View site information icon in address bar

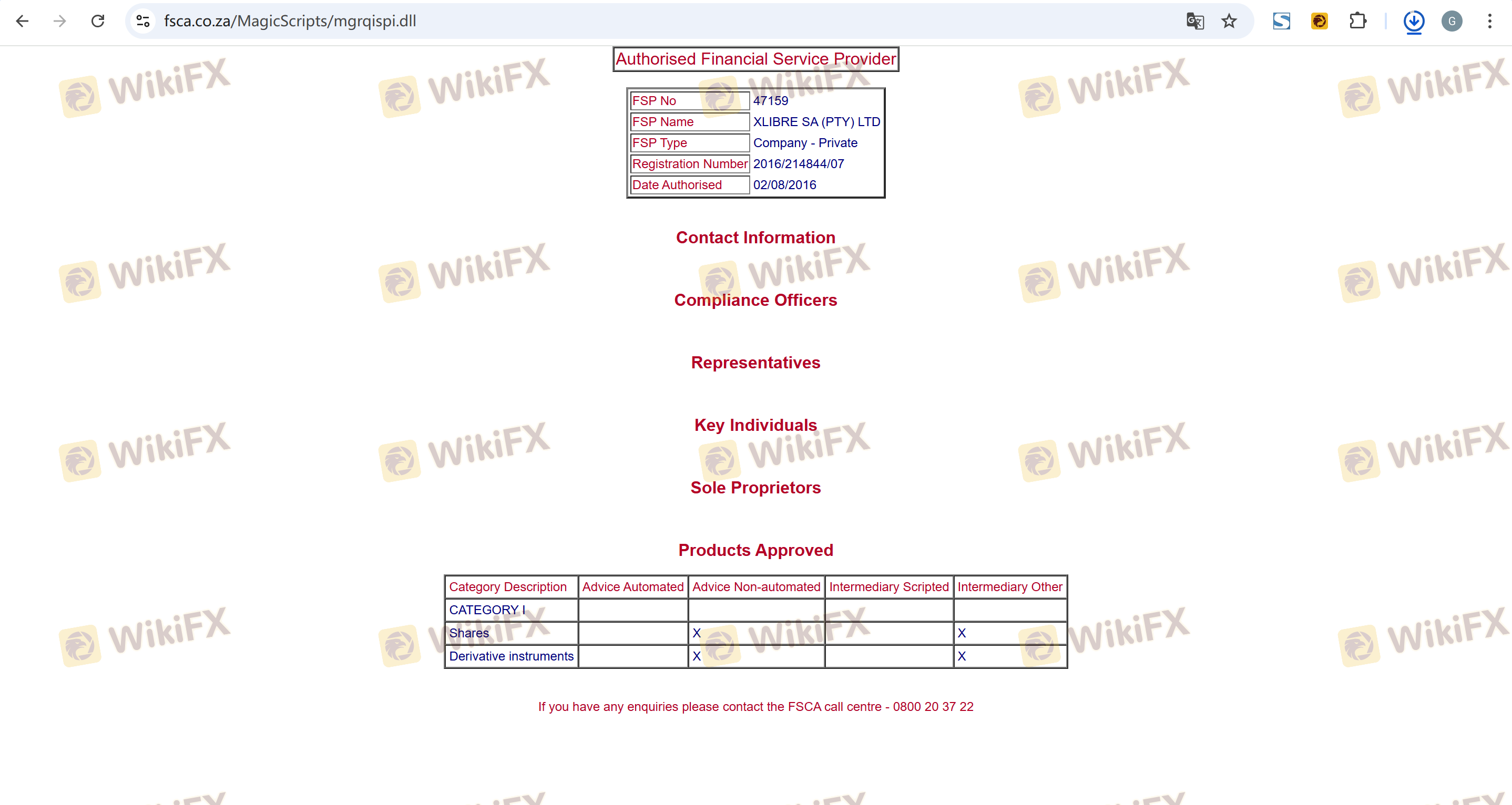[x=143, y=21]
